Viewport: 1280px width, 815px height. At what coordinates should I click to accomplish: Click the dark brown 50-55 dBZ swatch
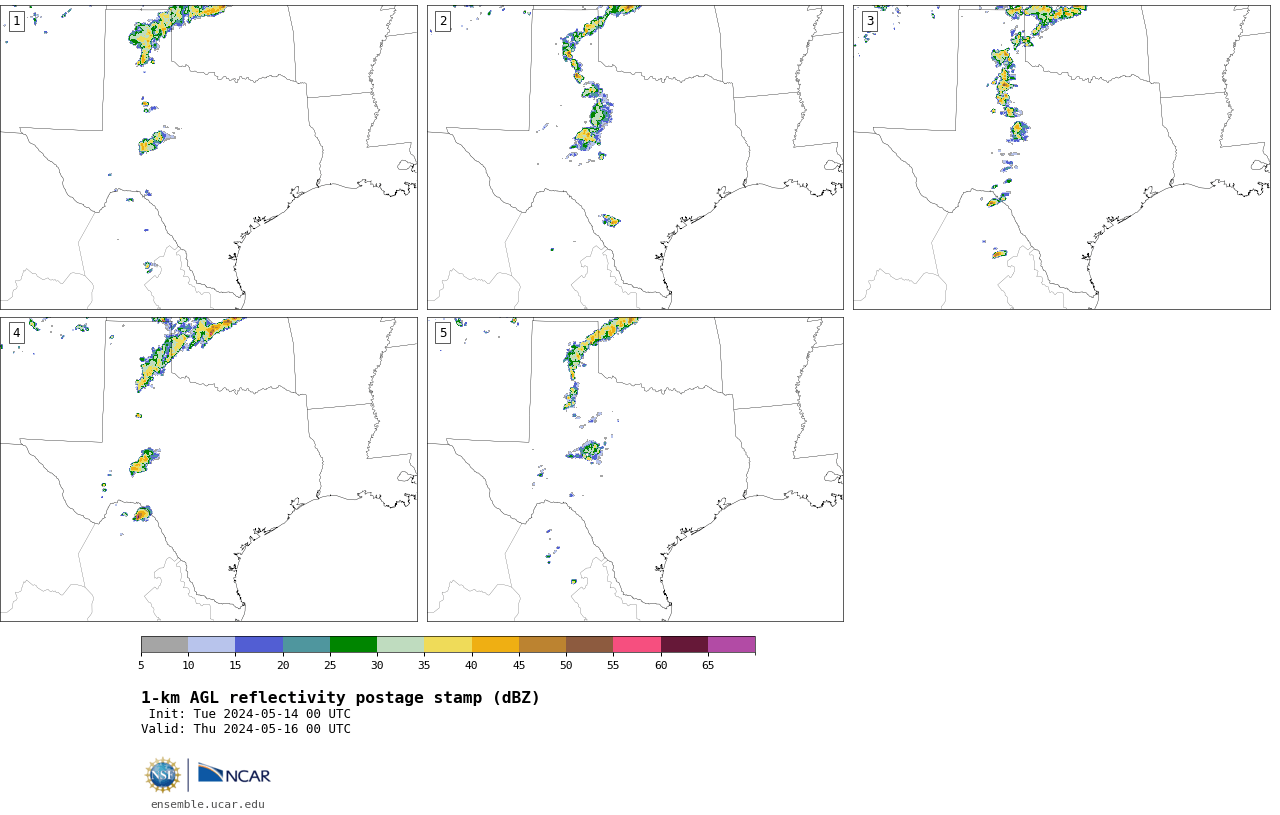[x=589, y=644]
